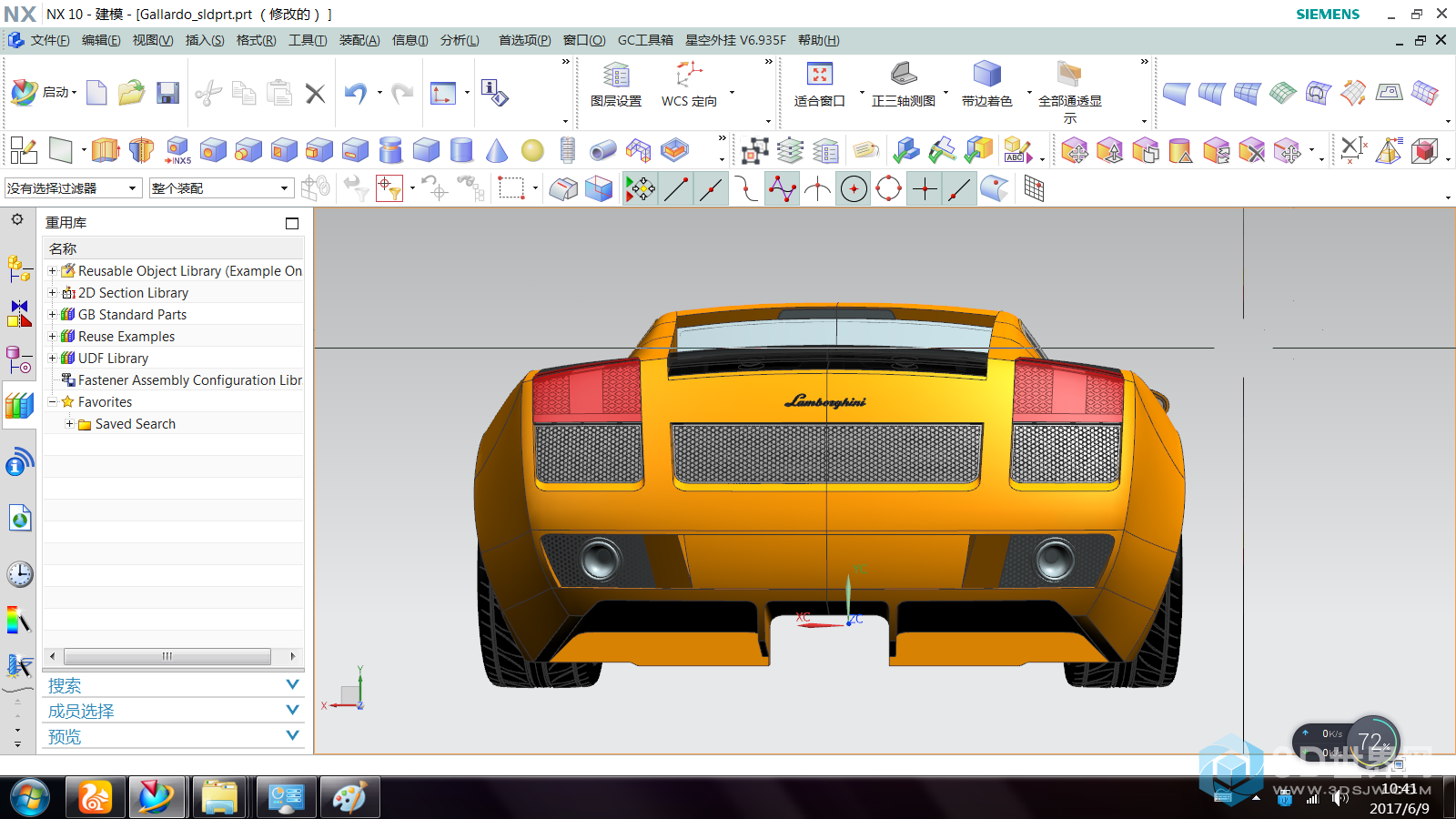Toggle snap to arc center

(853, 188)
